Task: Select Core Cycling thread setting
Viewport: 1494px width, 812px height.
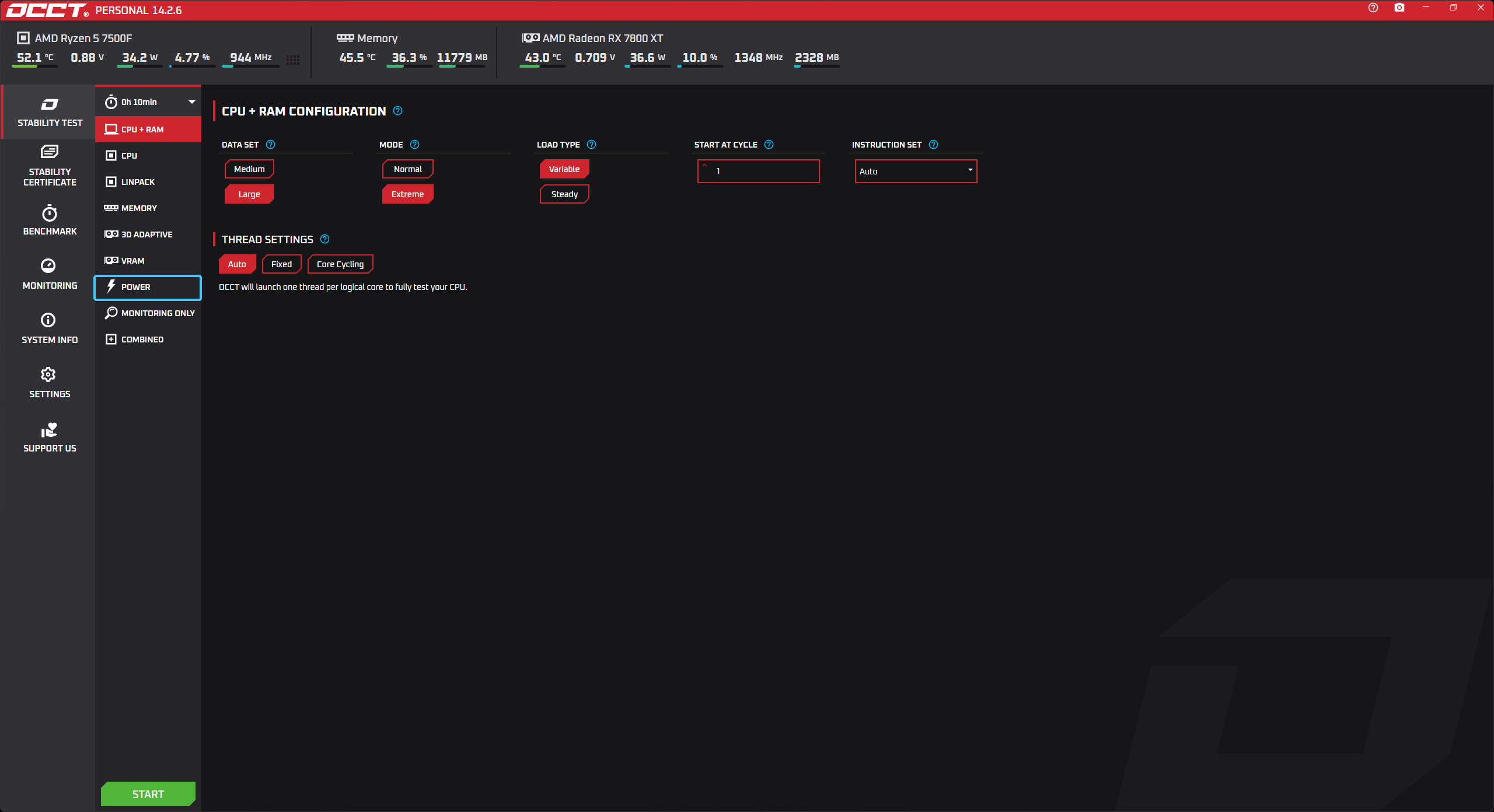Action: point(340,264)
